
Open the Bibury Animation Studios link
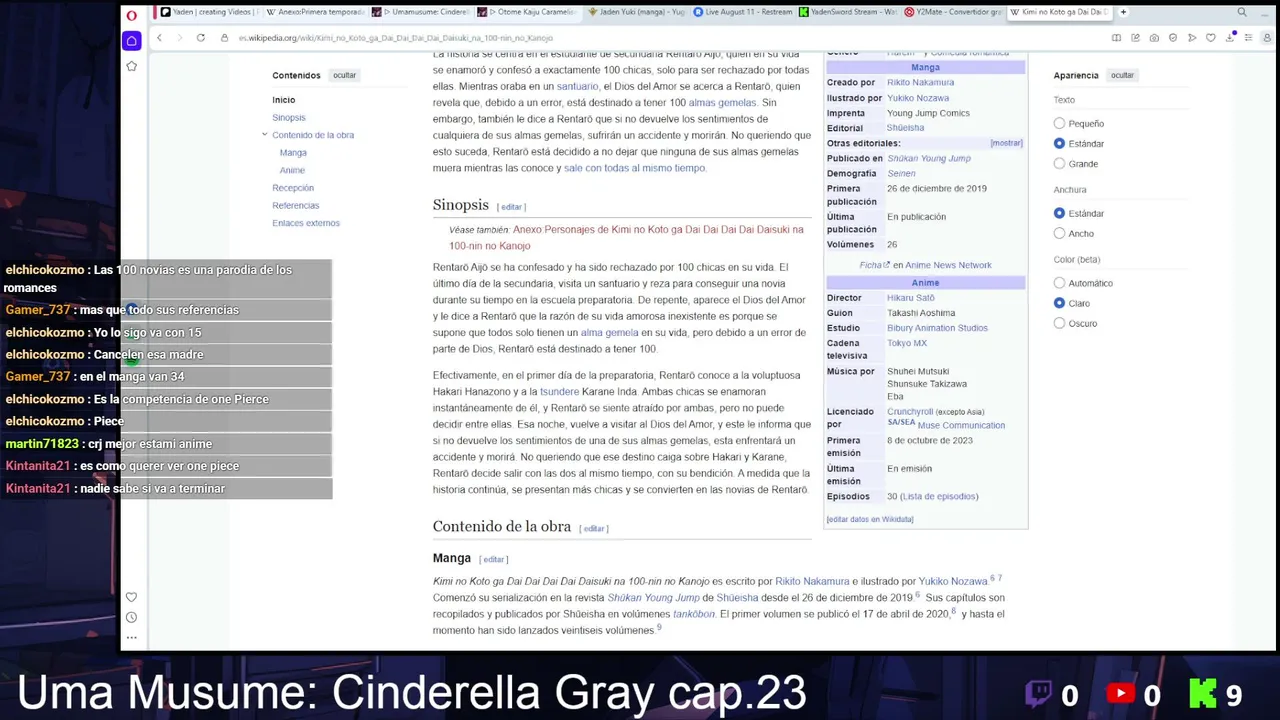tap(937, 328)
